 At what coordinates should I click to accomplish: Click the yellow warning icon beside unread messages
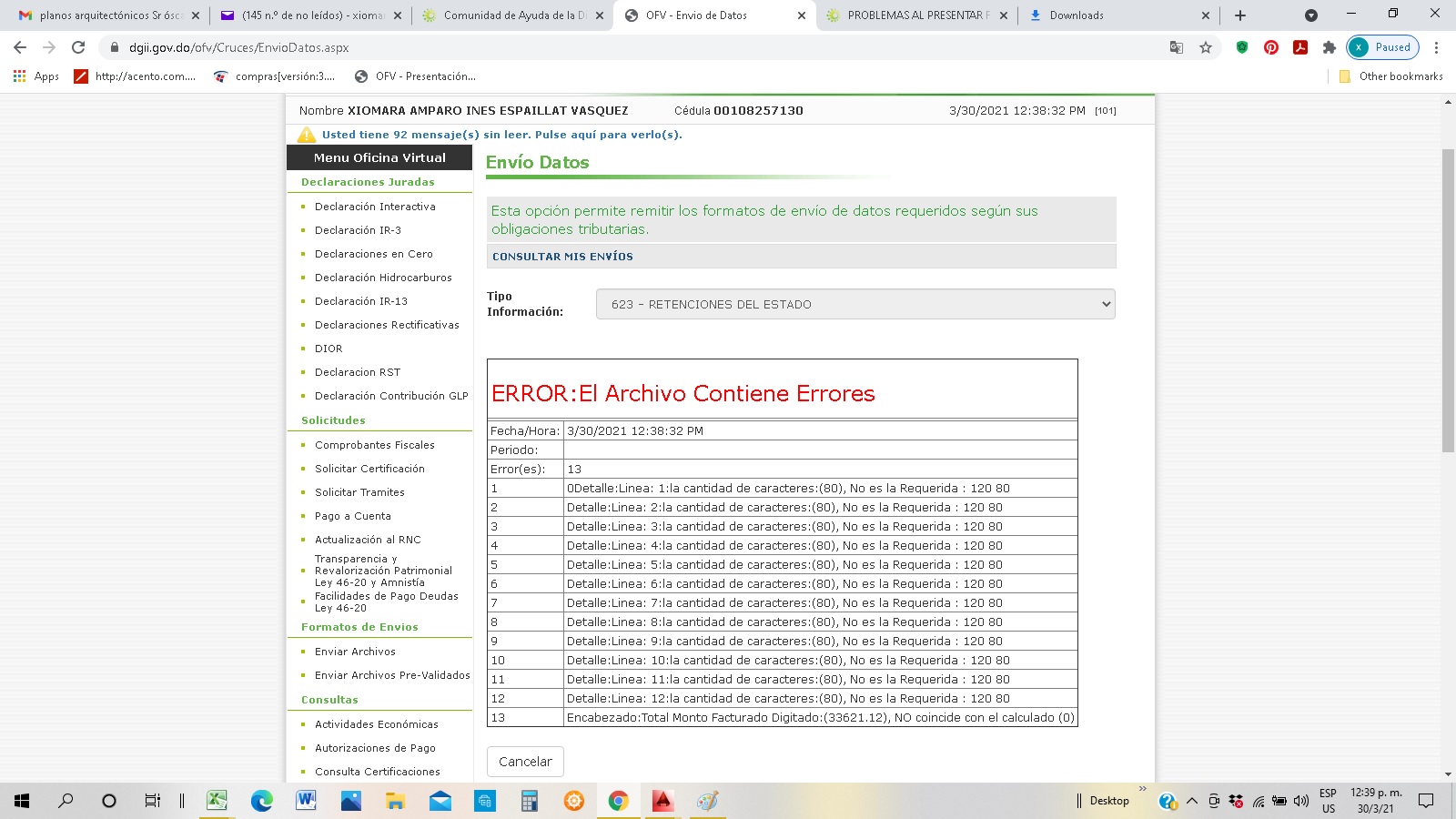click(x=307, y=135)
